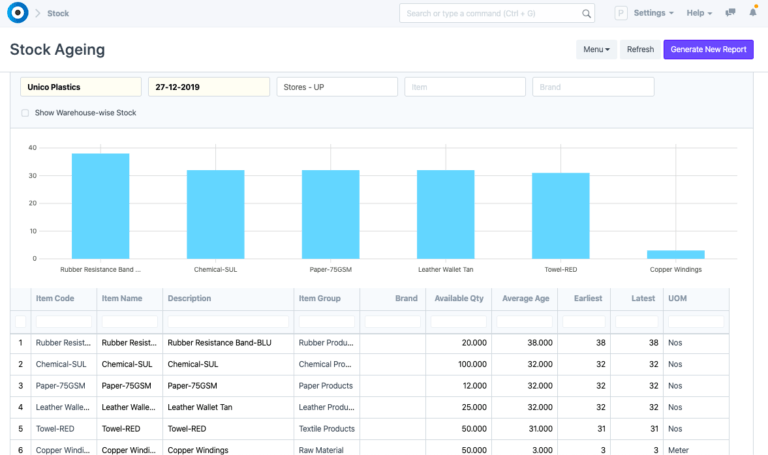Click the Stores - UP warehouse field
The image size is (768, 455).
click(x=336, y=87)
